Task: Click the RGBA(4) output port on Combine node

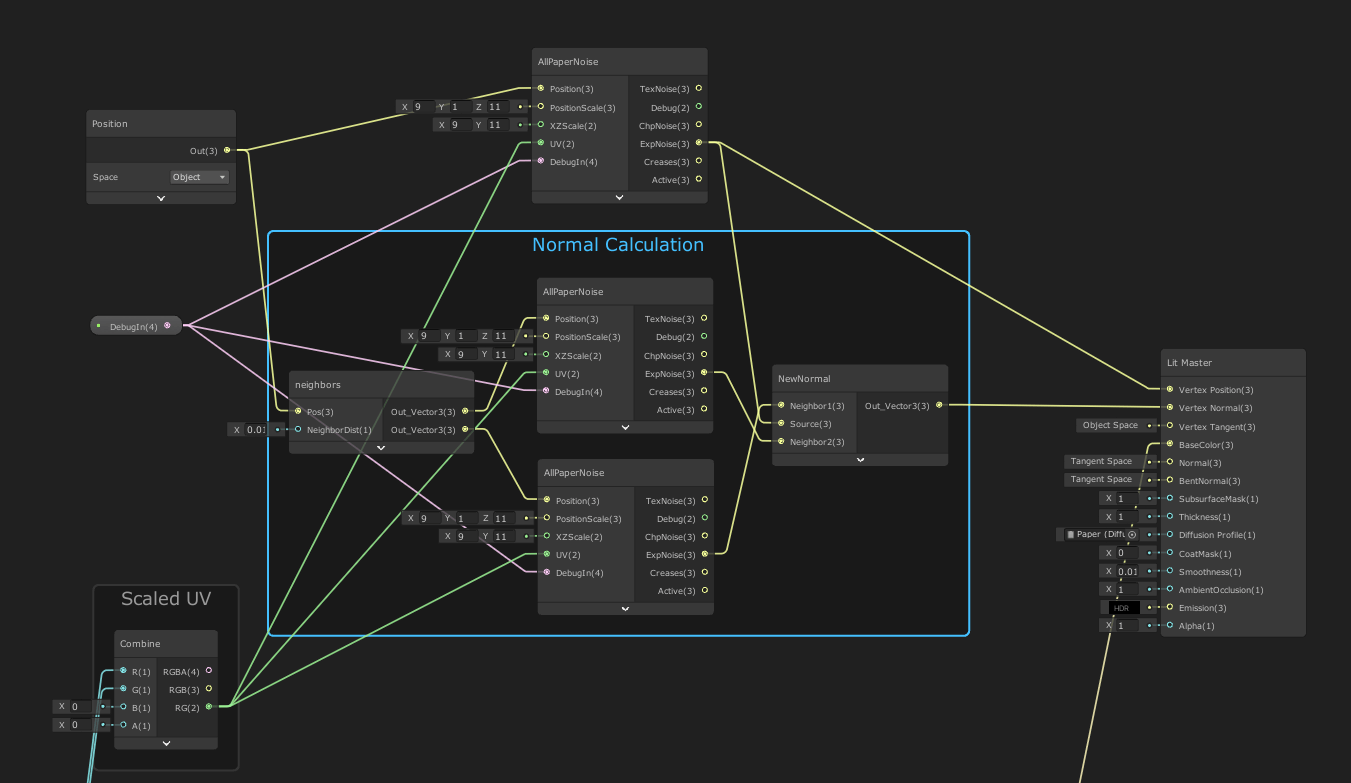Action: pyautogui.click(x=210, y=671)
